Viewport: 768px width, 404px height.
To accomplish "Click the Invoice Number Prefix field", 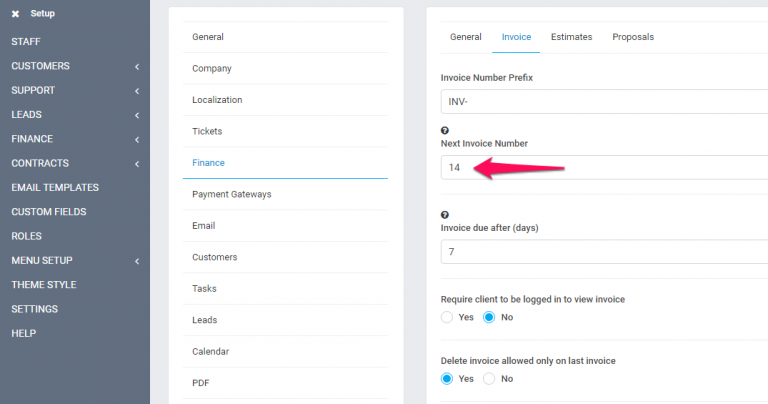I will 600,101.
